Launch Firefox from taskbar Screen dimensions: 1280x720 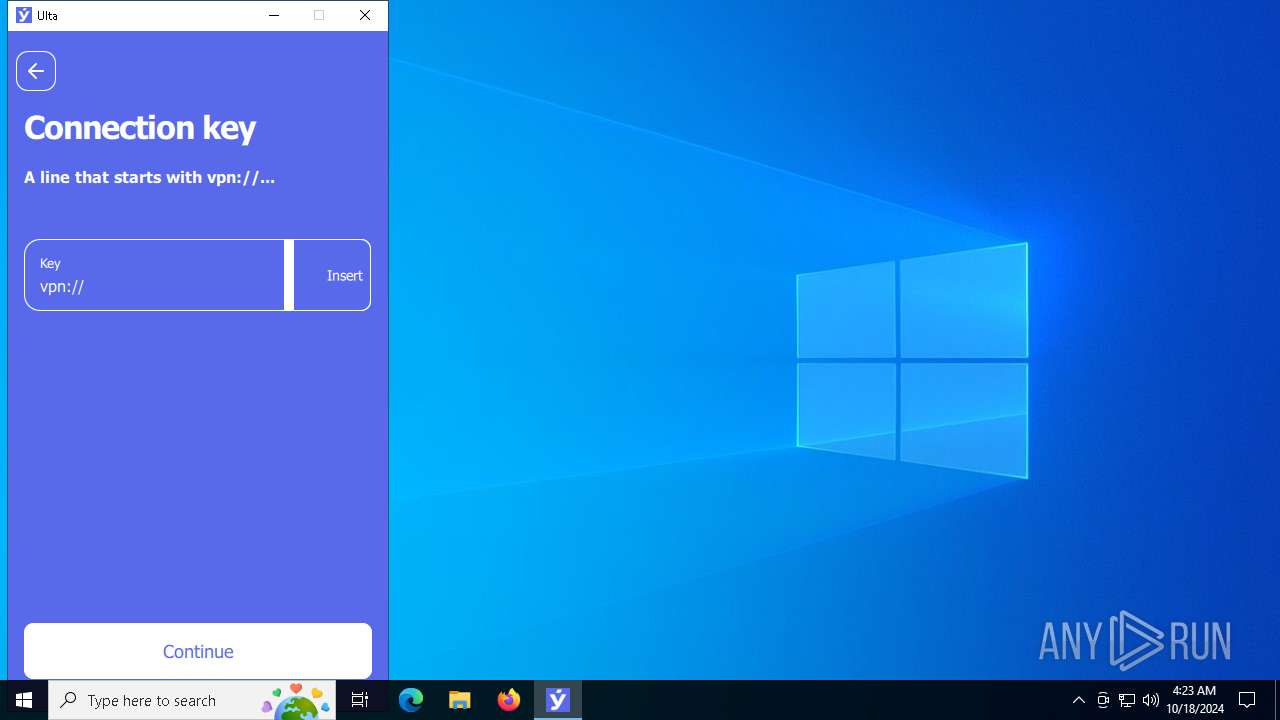(509, 700)
